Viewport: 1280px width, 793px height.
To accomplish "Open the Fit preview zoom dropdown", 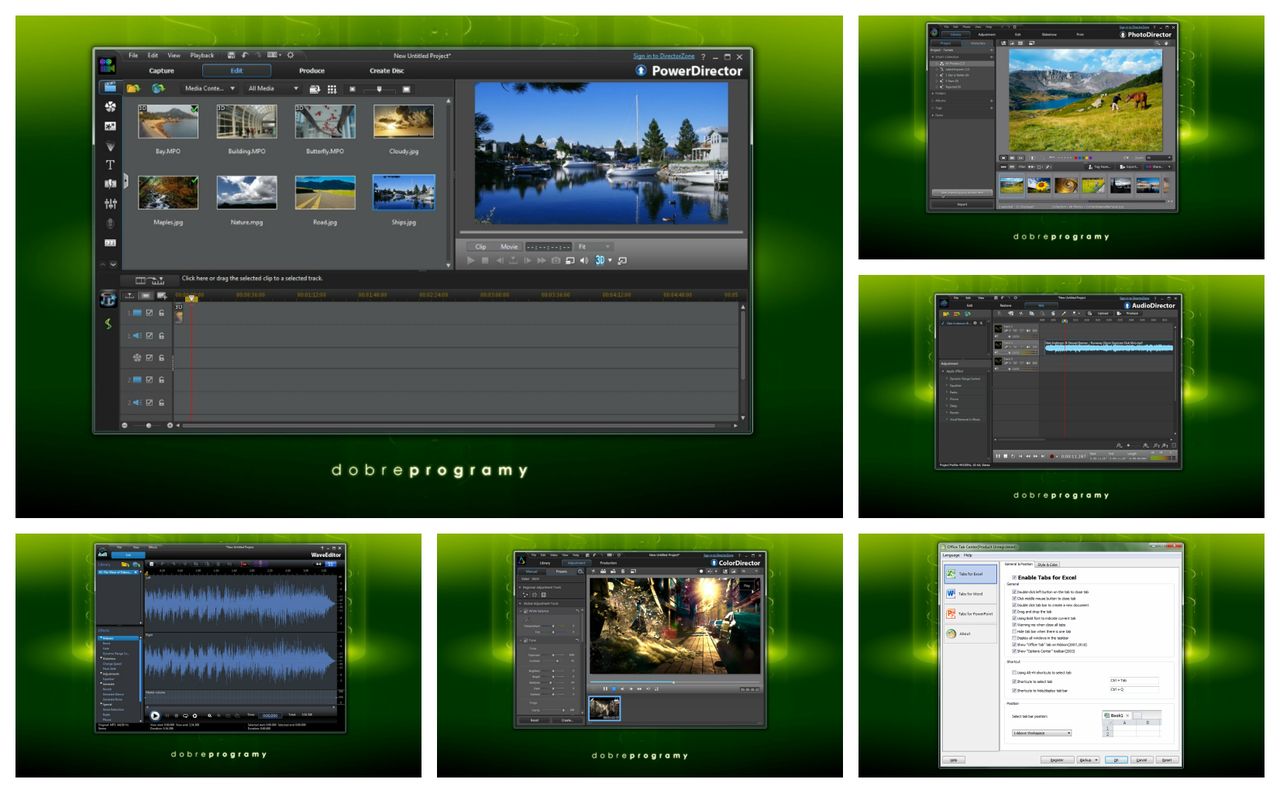I will pyautogui.click(x=594, y=247).
